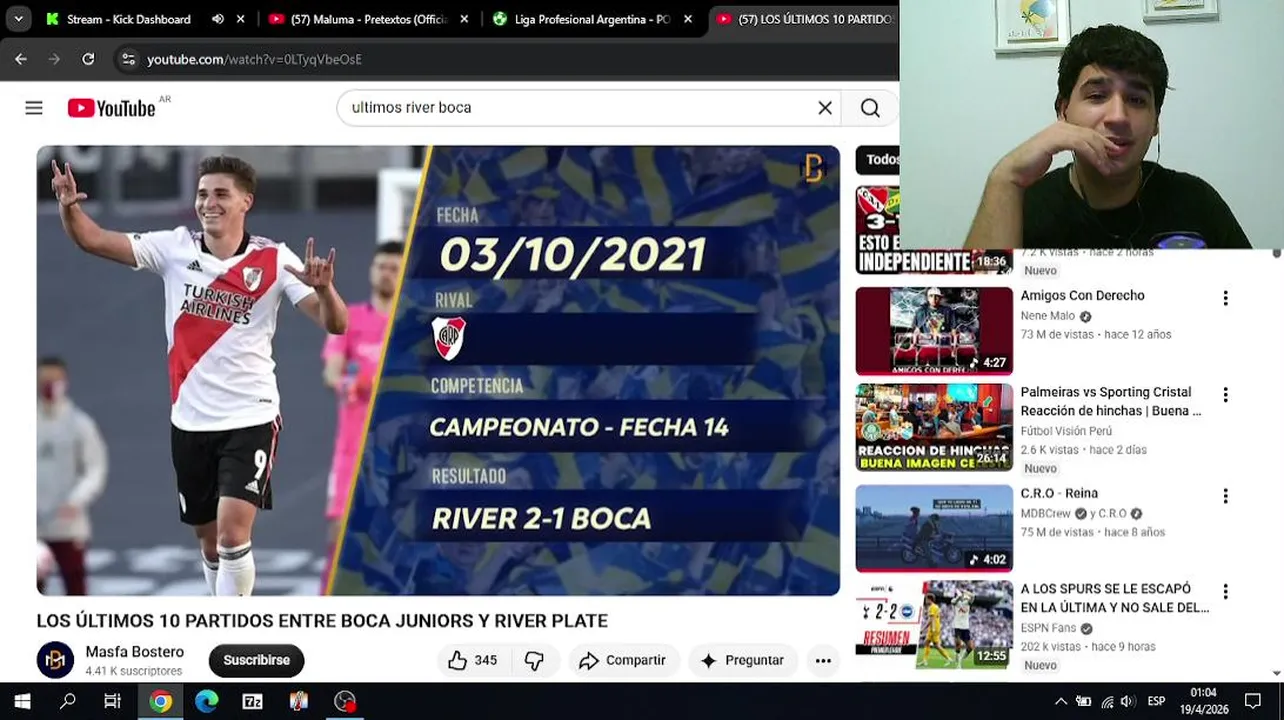Viewport: 1284px width, 720px height.
Task: Click the Compartir share button
Action: tap(624, 660)
